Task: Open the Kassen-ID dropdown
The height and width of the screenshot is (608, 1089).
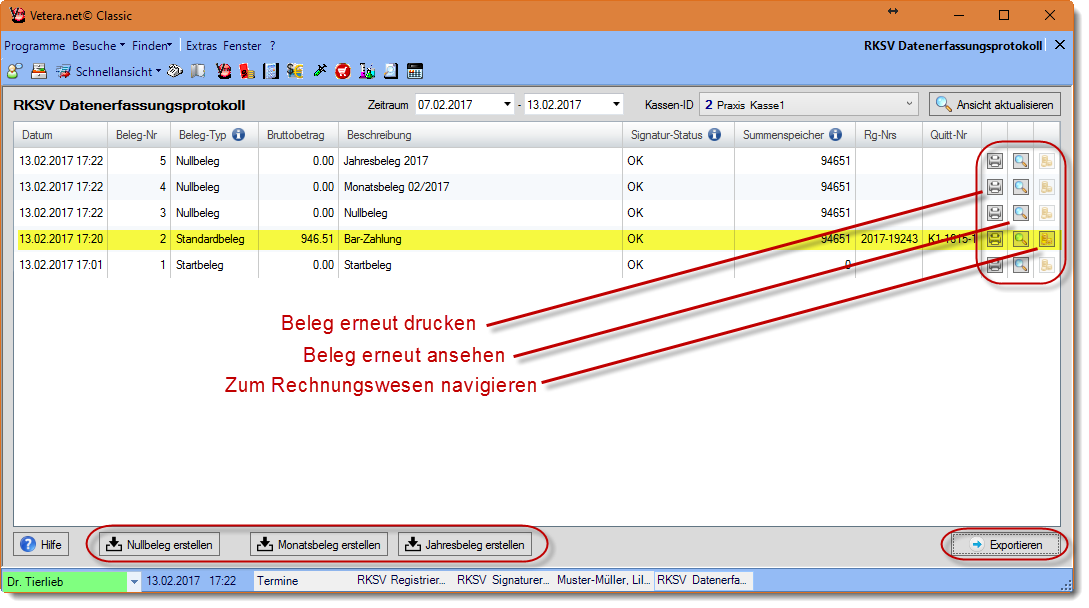Action: 909,104
